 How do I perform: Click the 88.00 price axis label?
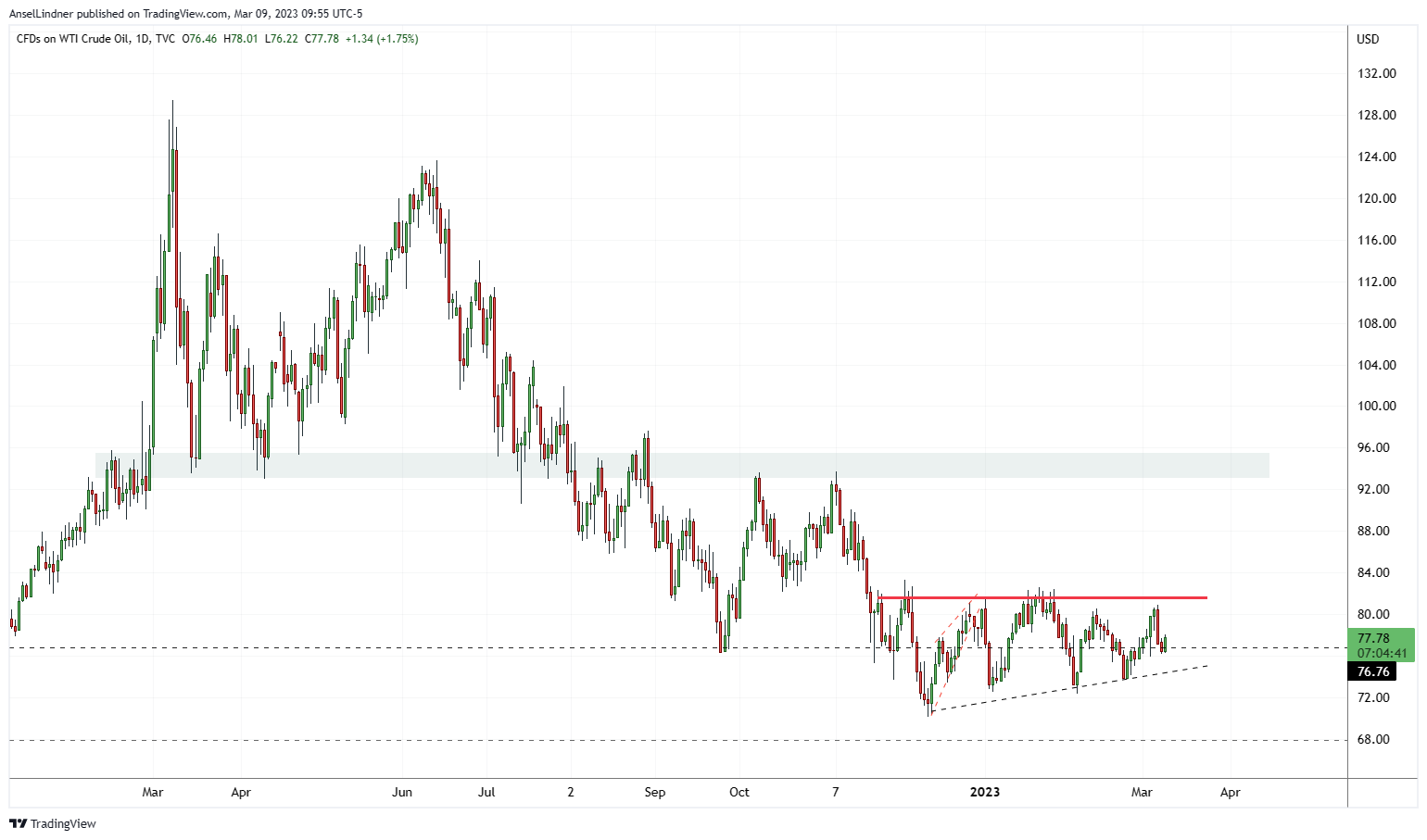(x=1373, y=531)
